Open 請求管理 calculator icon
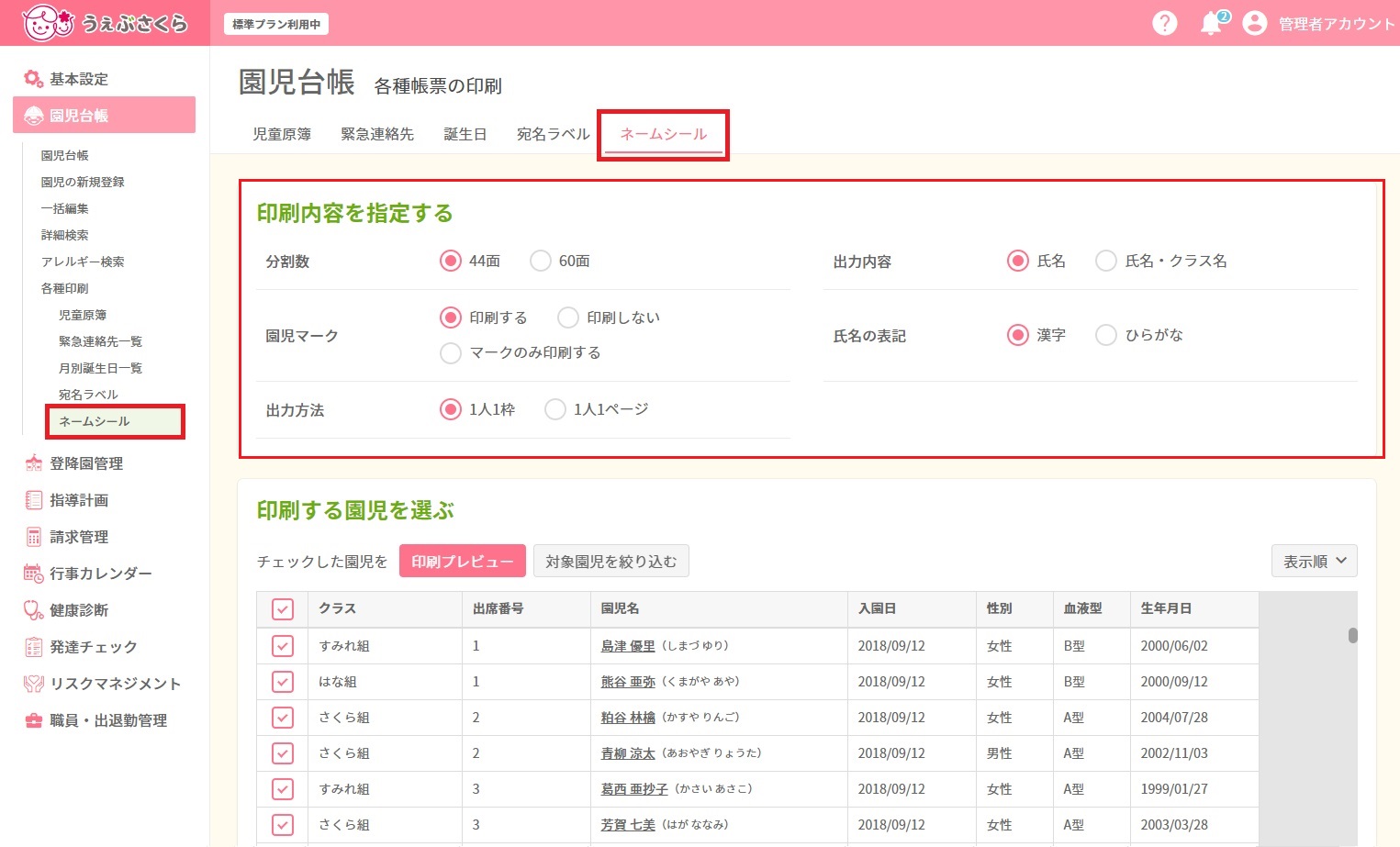The width and height of the screenshot is (1400, 847). pyautogui.click(x=34, y=537)
